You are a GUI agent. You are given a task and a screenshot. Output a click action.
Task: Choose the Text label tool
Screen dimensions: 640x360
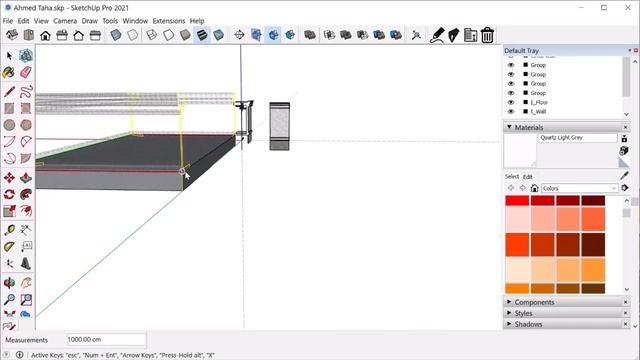pos(26,247)
